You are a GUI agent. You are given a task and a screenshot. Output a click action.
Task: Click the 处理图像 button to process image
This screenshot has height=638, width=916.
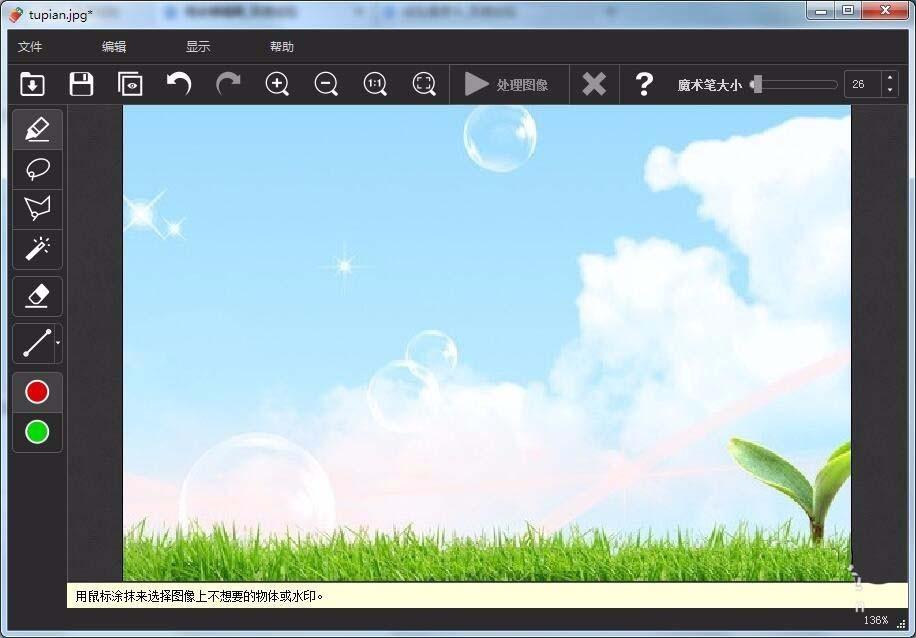508,84
